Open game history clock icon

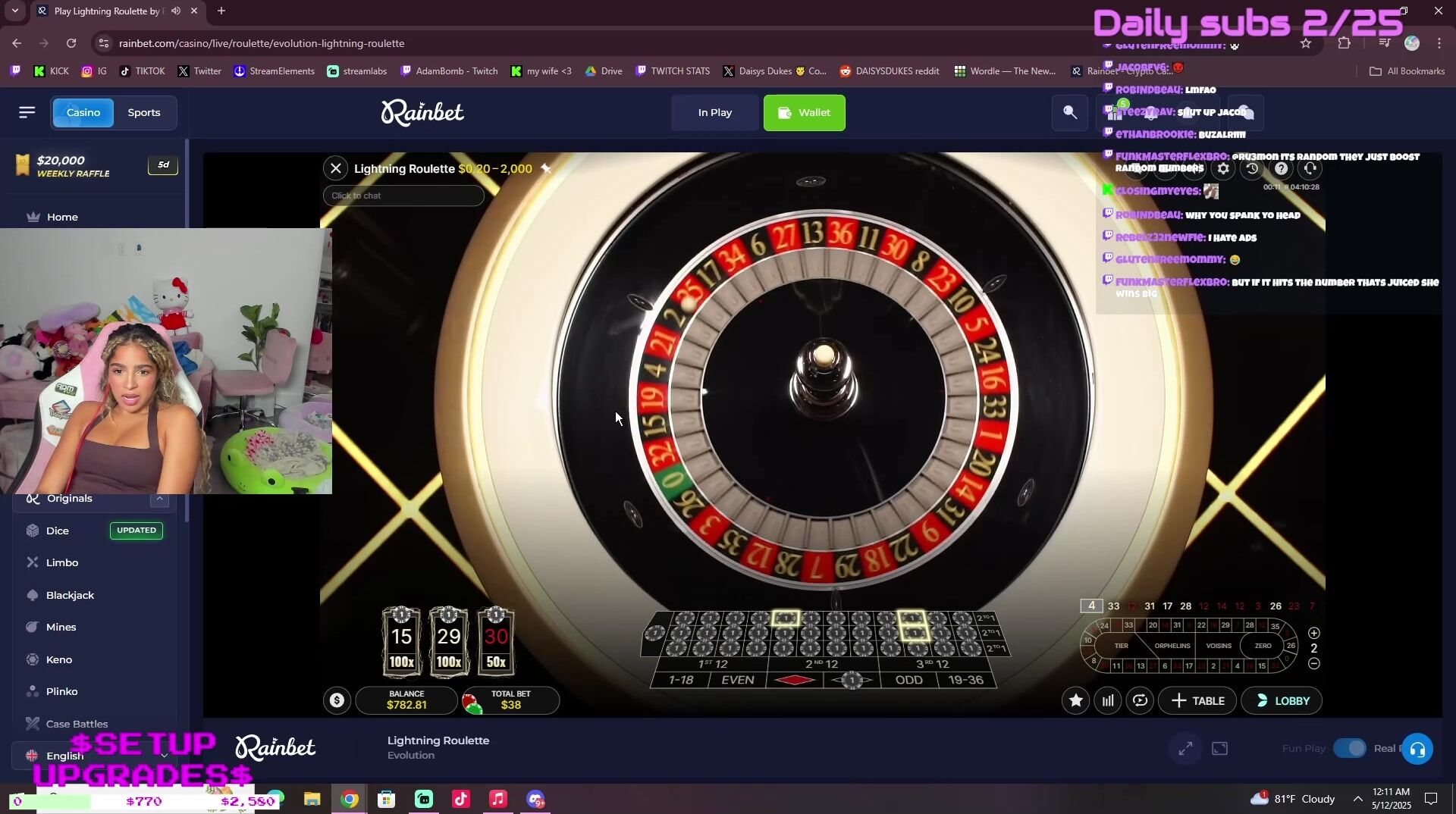(1252, 168)
